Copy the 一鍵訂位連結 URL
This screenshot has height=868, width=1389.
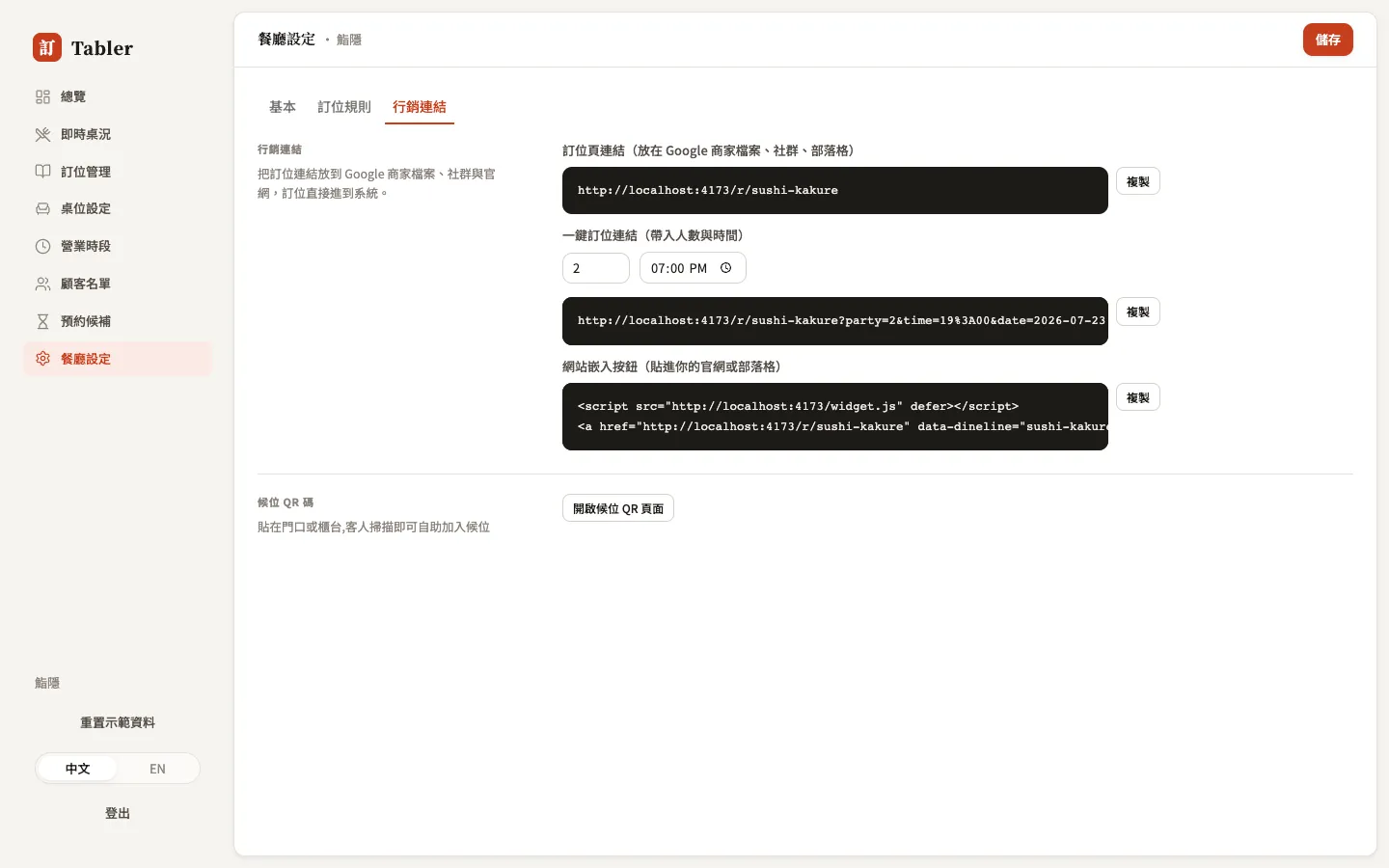click(1138, 312)
